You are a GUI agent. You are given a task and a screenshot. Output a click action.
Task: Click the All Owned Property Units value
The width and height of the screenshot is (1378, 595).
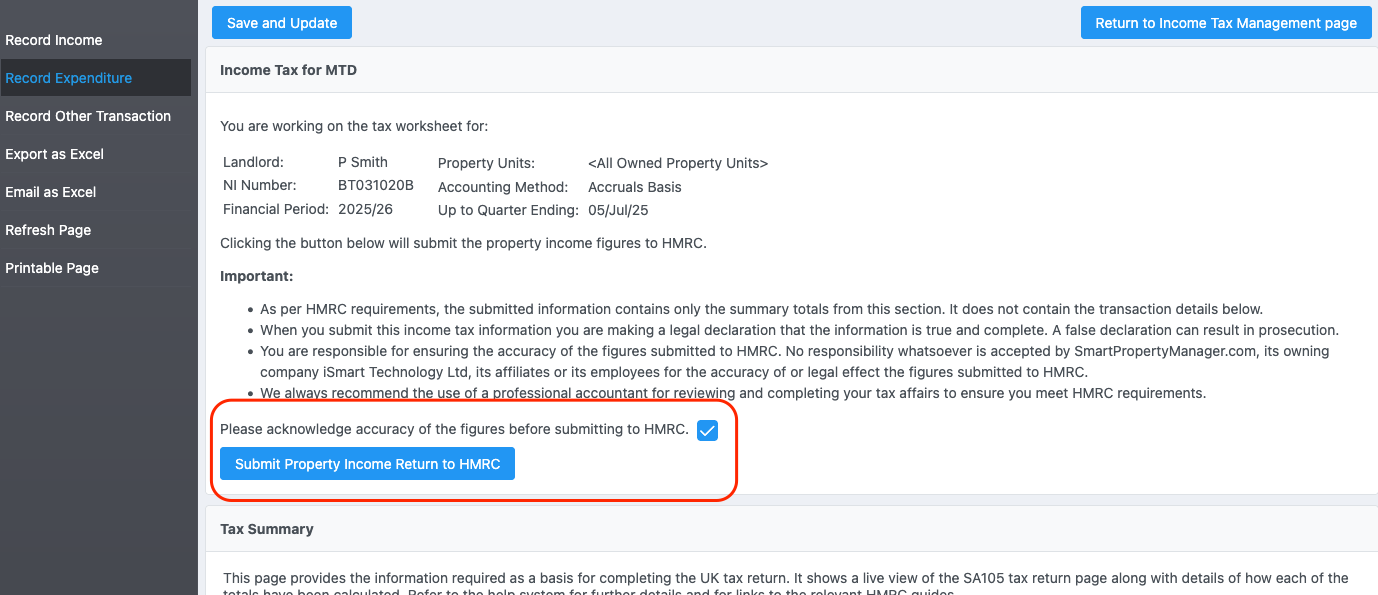(677, 163)
